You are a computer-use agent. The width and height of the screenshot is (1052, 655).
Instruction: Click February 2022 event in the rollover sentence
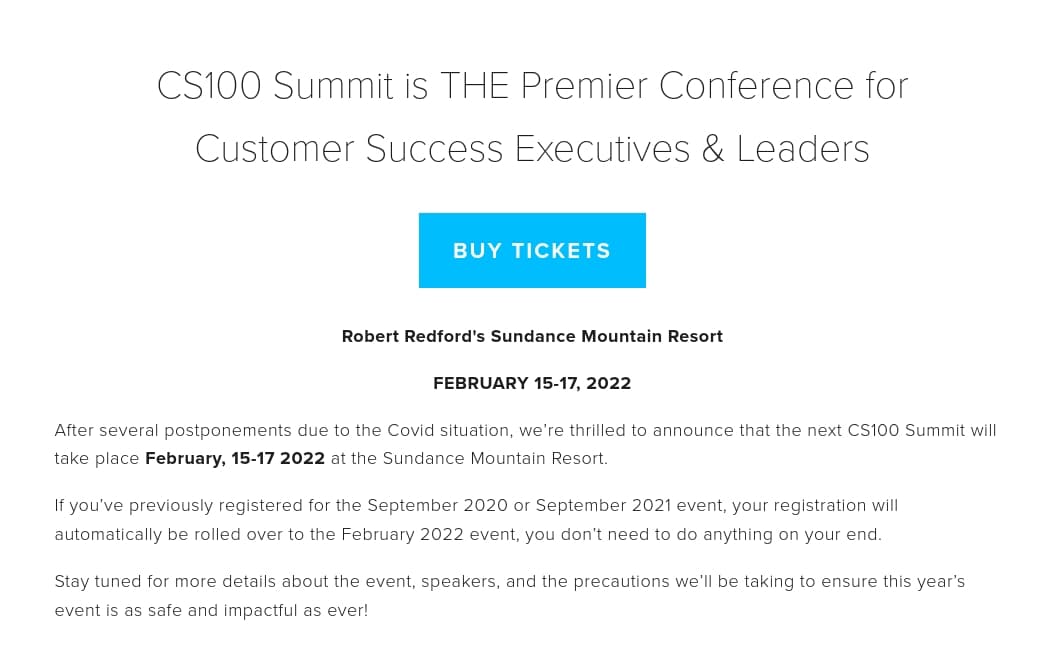(429, 534)
